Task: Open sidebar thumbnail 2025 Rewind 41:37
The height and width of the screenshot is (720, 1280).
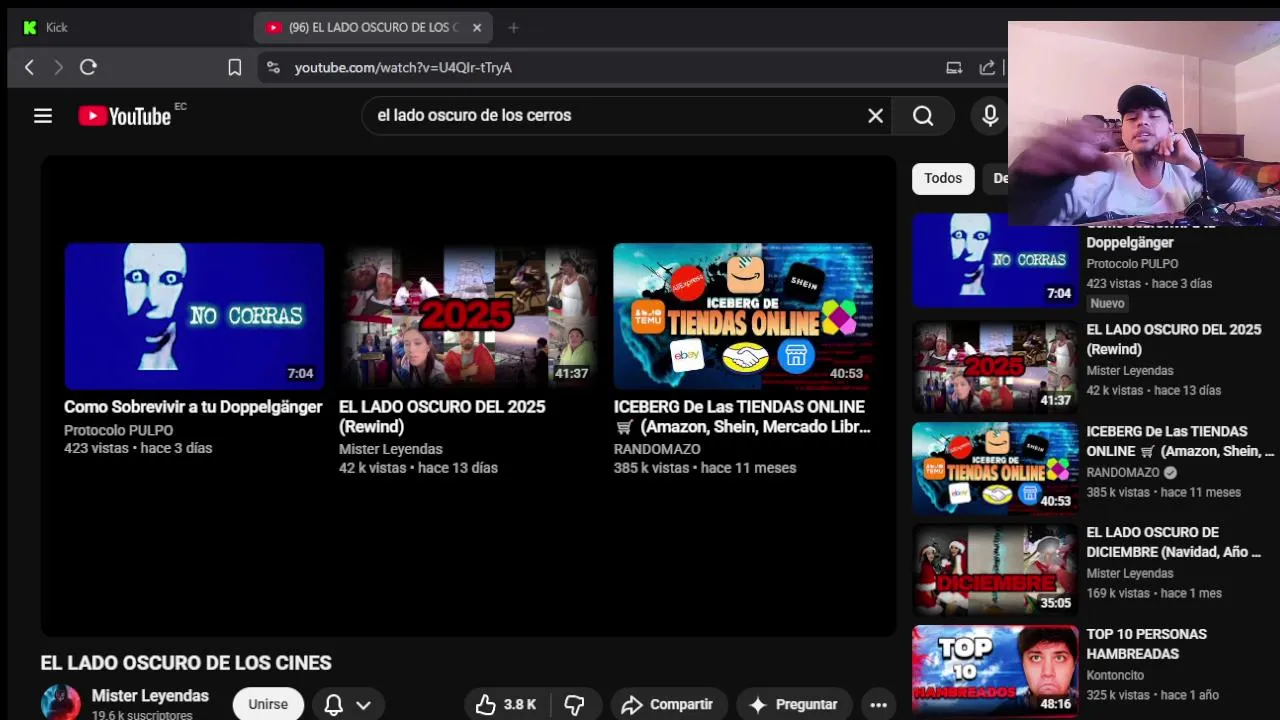Action: (x=995, y=367)
